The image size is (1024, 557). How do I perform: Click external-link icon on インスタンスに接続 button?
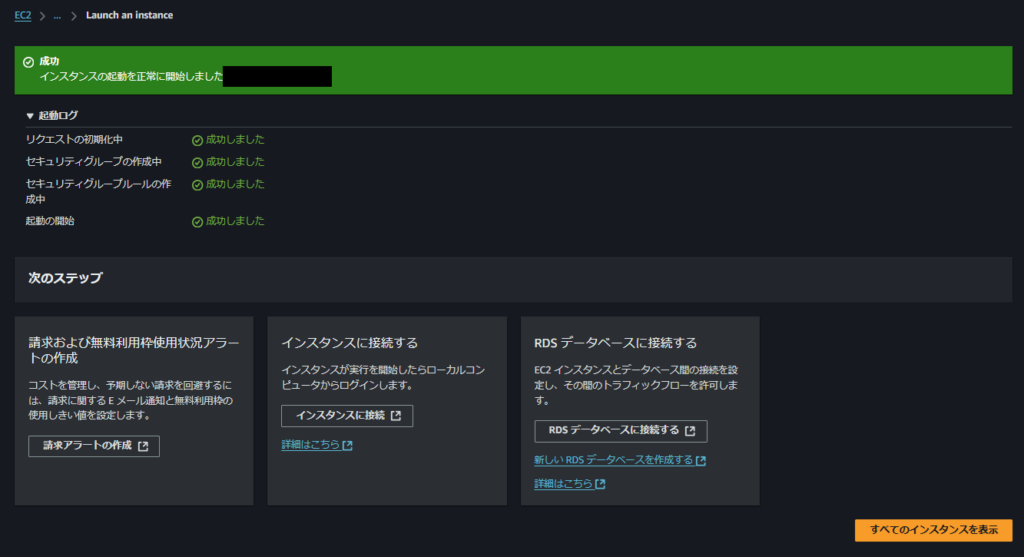[396, 416]
